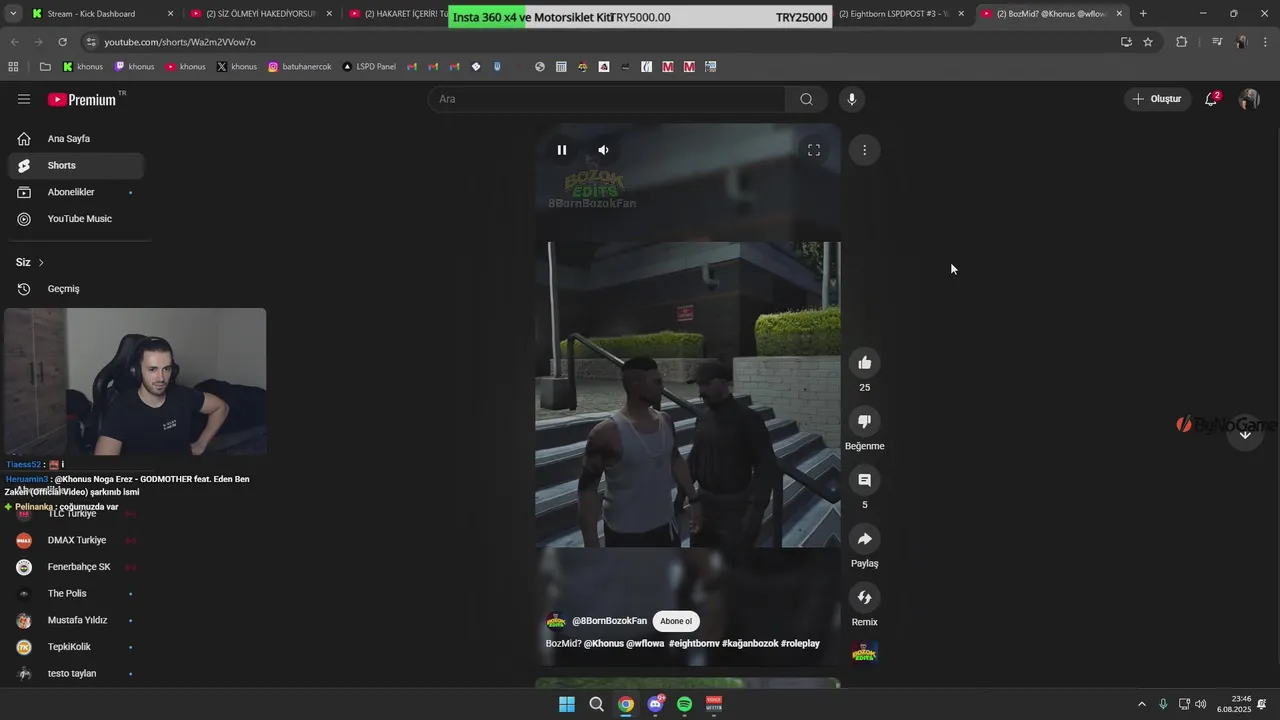
Task: Open the Oluştur create menu
Action: coord(1157,99)
